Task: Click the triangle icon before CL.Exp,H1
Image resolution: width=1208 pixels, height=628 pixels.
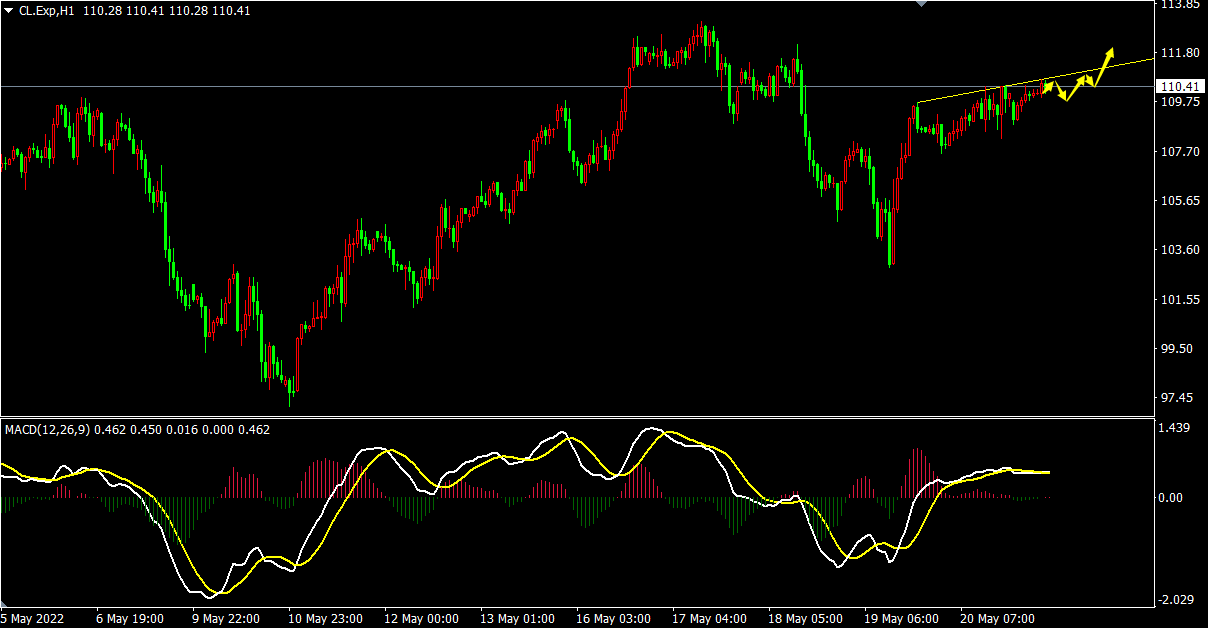Action: [x=8, y=10]
